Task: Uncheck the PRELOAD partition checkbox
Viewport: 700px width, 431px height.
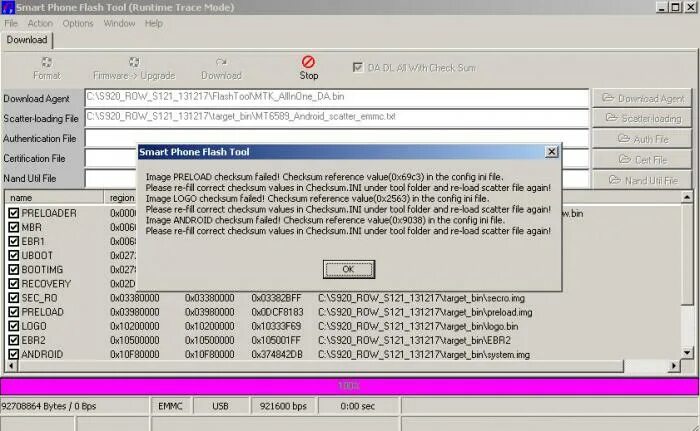Action: pos(13,312)
